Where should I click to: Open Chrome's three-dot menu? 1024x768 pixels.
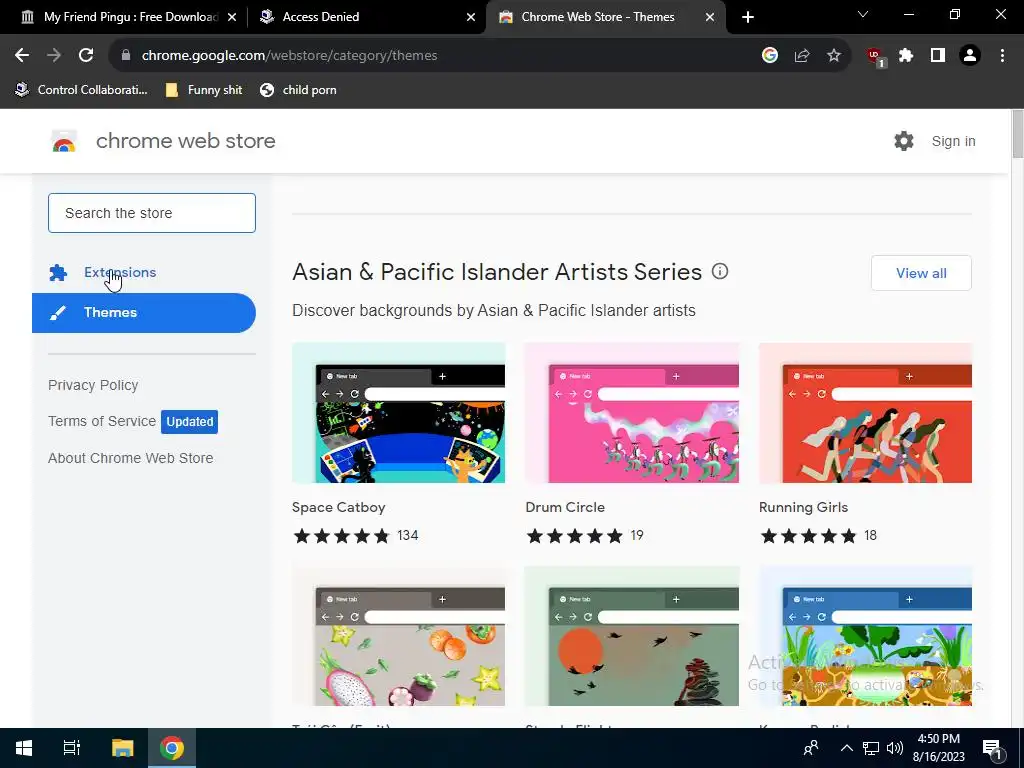1002,56
